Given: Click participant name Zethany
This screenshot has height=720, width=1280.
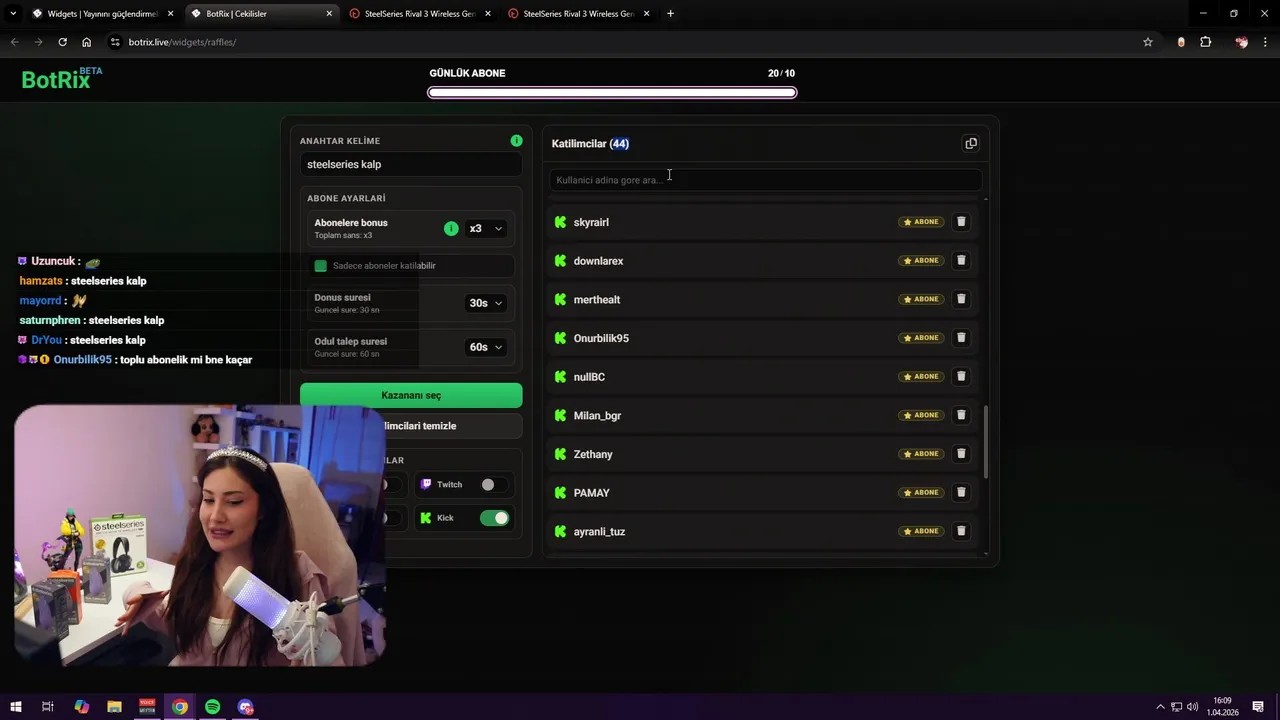Looking at the screenshot, I should coord(593,454).
